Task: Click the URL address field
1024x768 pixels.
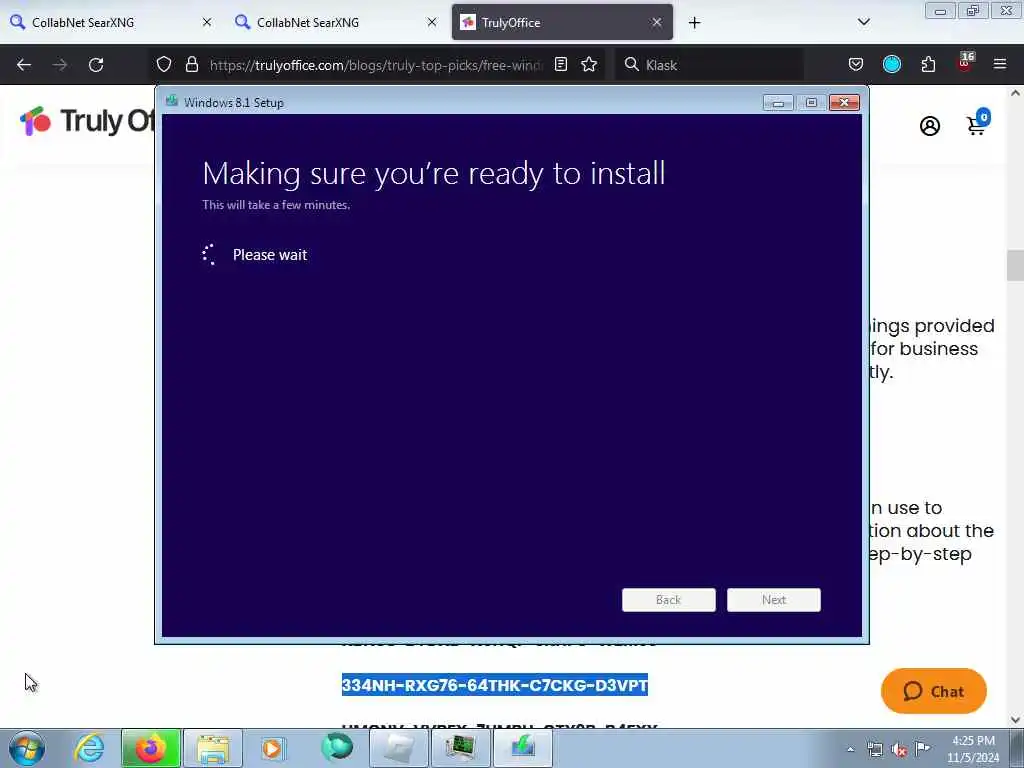Action: (376, 65)
